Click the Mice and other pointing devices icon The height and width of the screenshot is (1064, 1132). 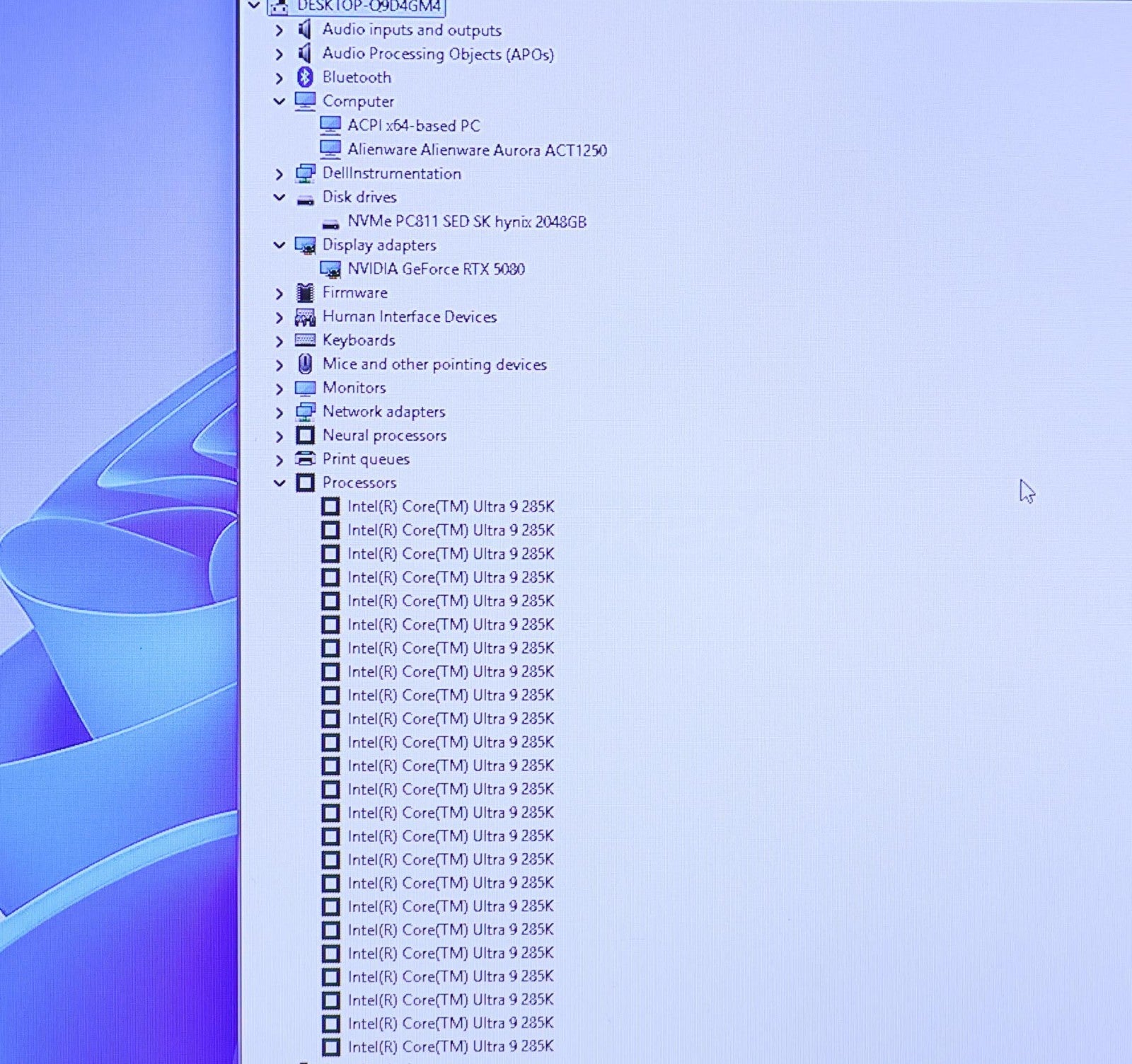[305, 364]
